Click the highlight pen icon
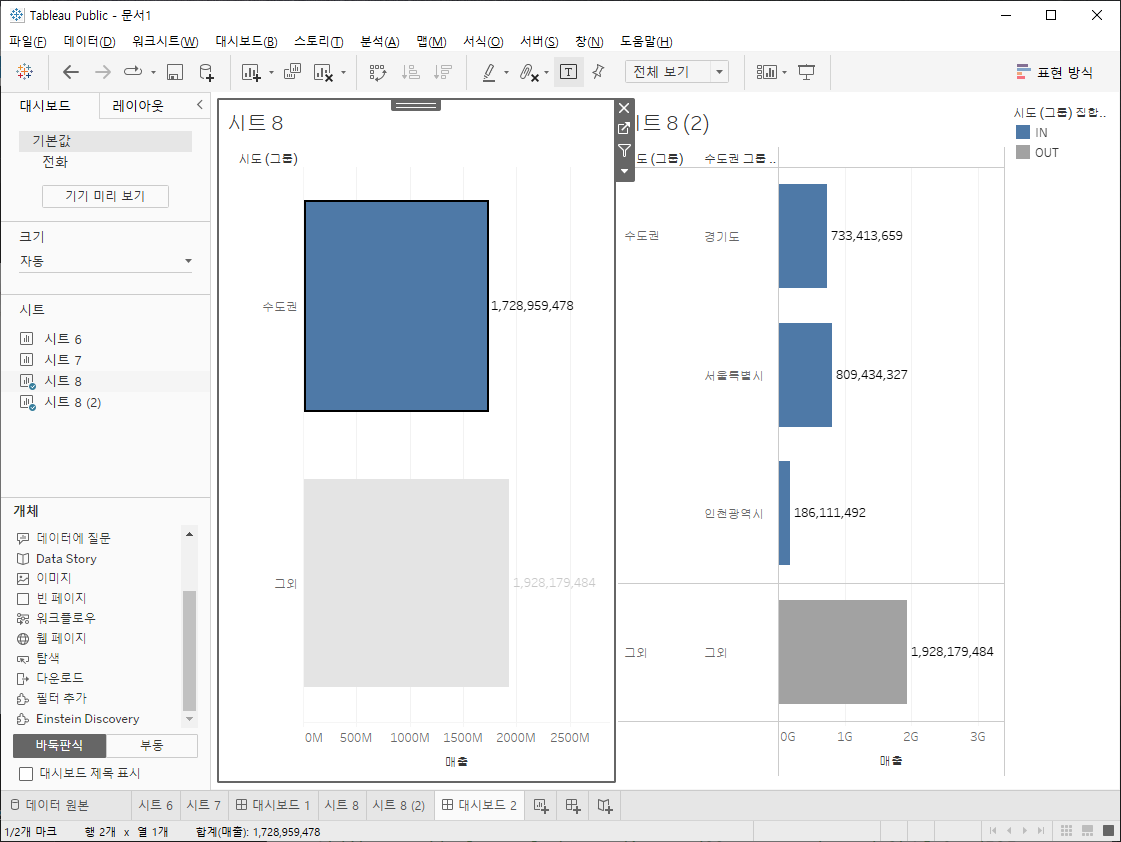The image size is (1121, 842). 489,71
